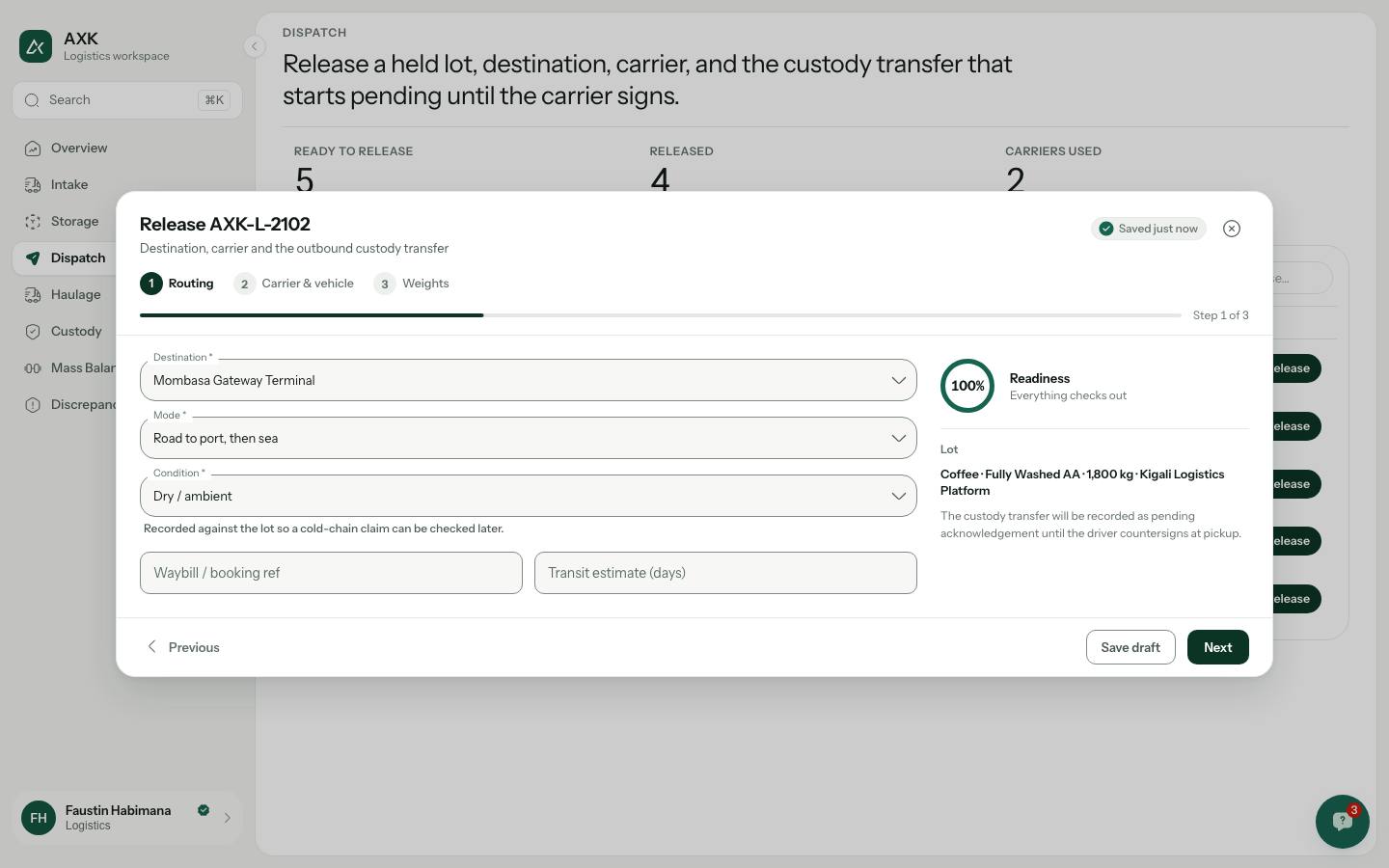Collapse the sidebar with the chevron button
Image resolution: width=1389 pixels, height=868 pixels.
click(x=254, y=46)
